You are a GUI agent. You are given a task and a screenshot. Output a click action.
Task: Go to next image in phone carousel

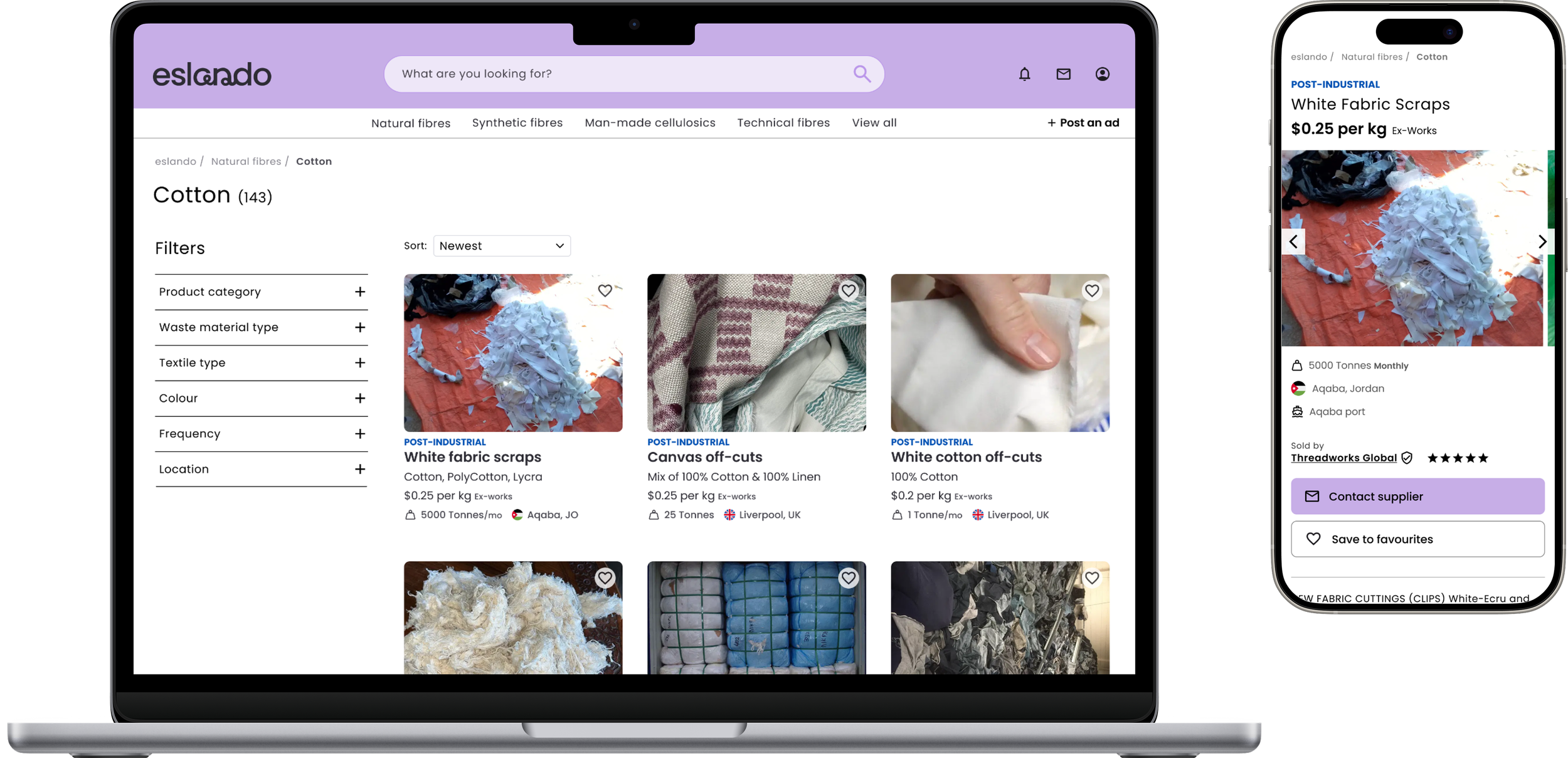(1542, 242)
